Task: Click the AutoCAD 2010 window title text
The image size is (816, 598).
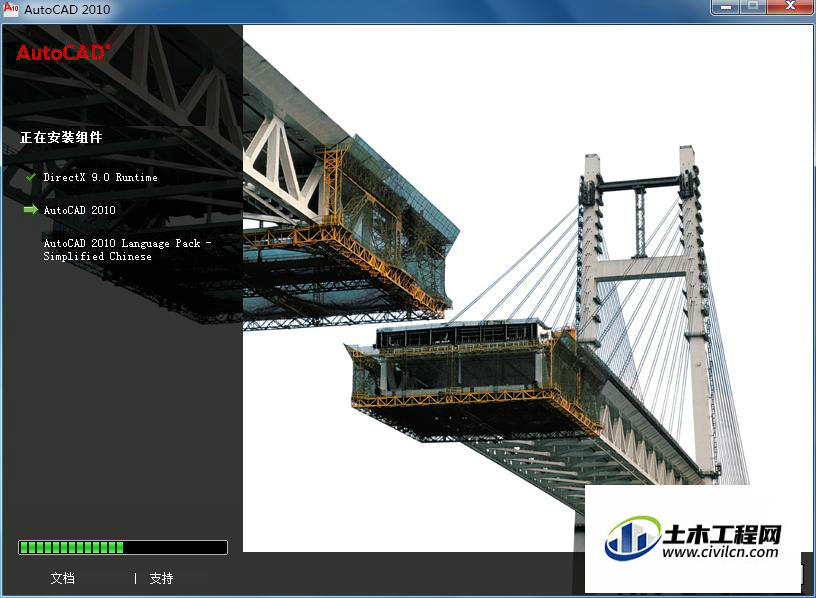Action: pos(67,9)
